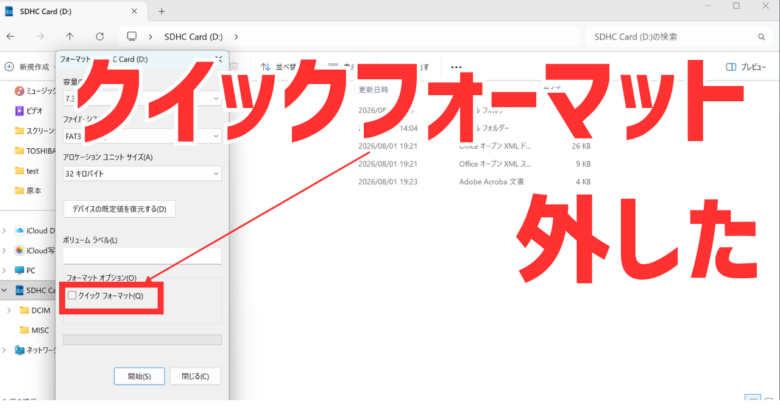This screenshot has height=410, width=780.
Task: Open the 並べ替え sort menu
Action: tap(279, 67)
